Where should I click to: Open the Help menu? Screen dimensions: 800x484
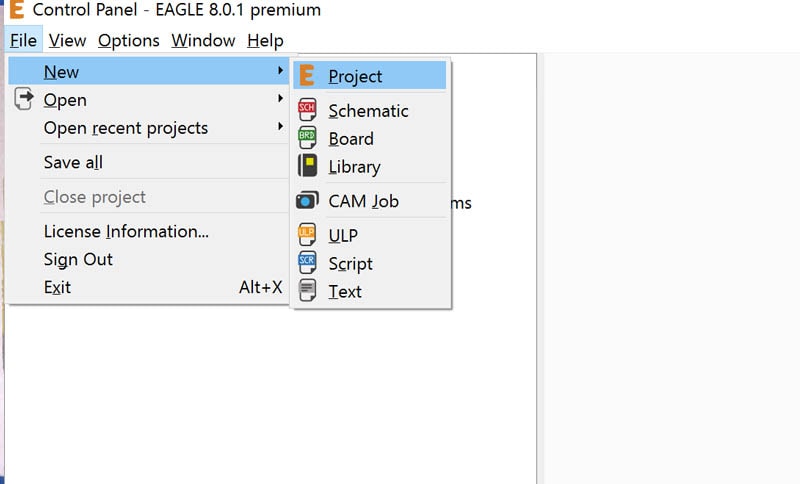point(265,40)
